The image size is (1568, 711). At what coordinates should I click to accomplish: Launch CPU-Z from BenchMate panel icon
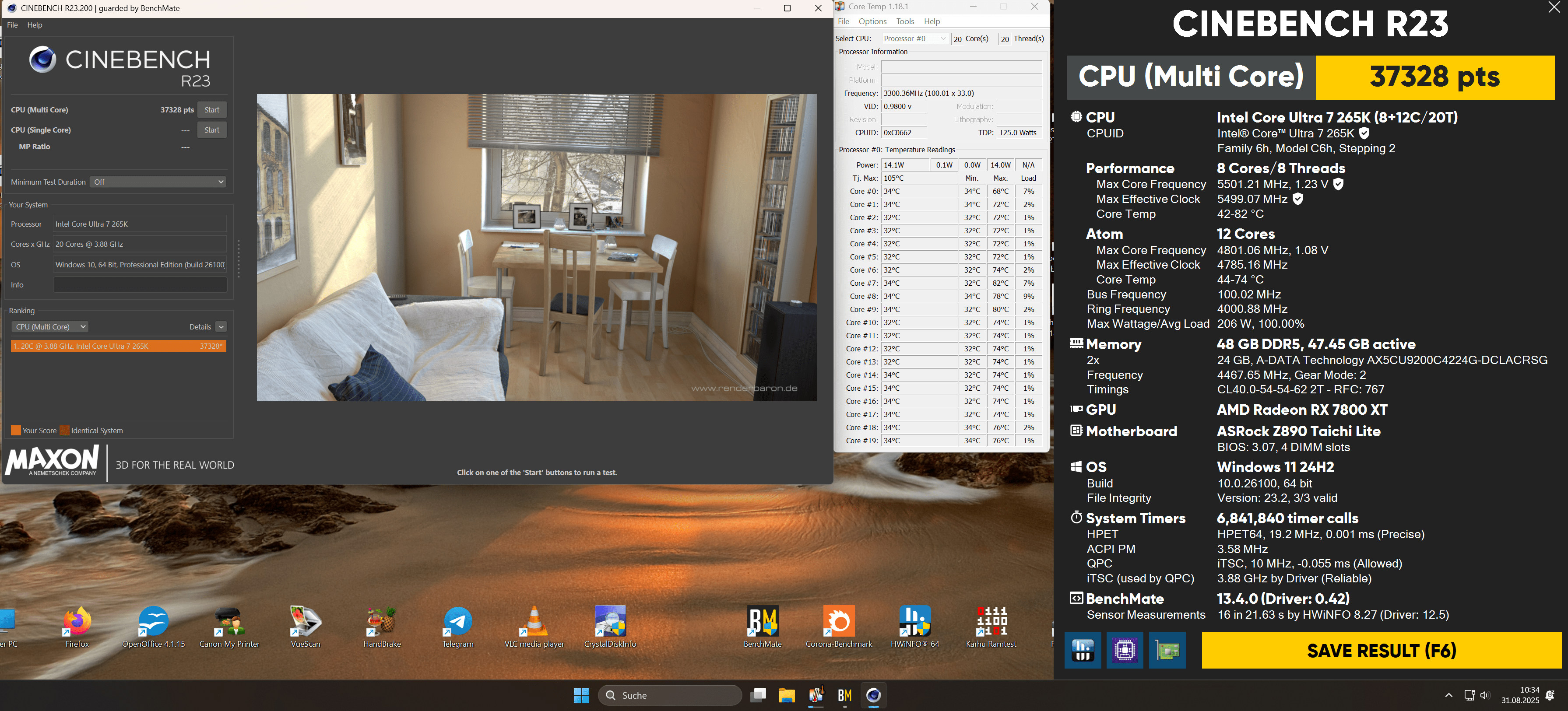click(x=1124, y=650)
